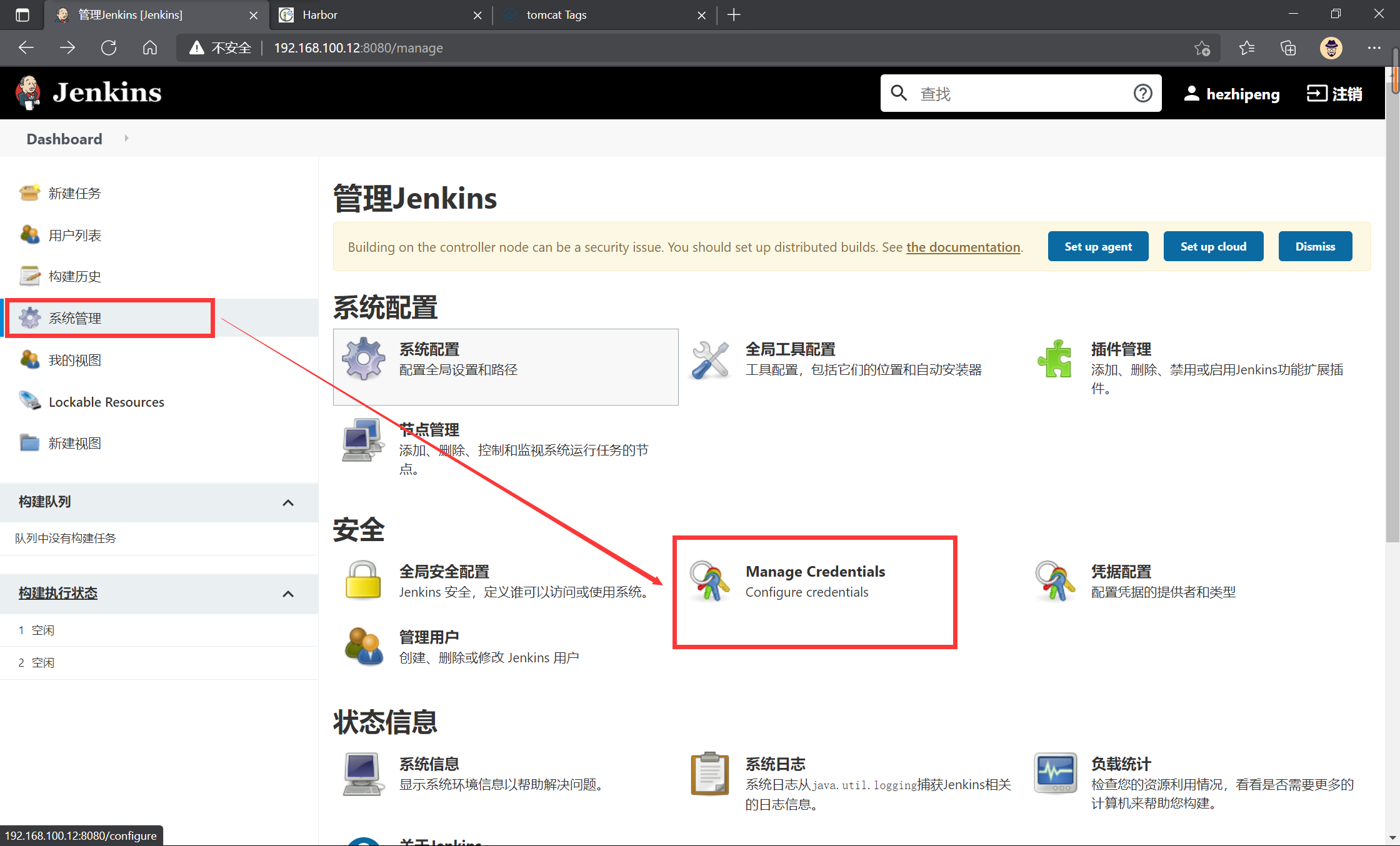The height and width of the screenshot is (846, 1400).
Task: Open 全局工具配置 using the wrench tools icon
Action: pyautogui.click(x=710, y=359)
